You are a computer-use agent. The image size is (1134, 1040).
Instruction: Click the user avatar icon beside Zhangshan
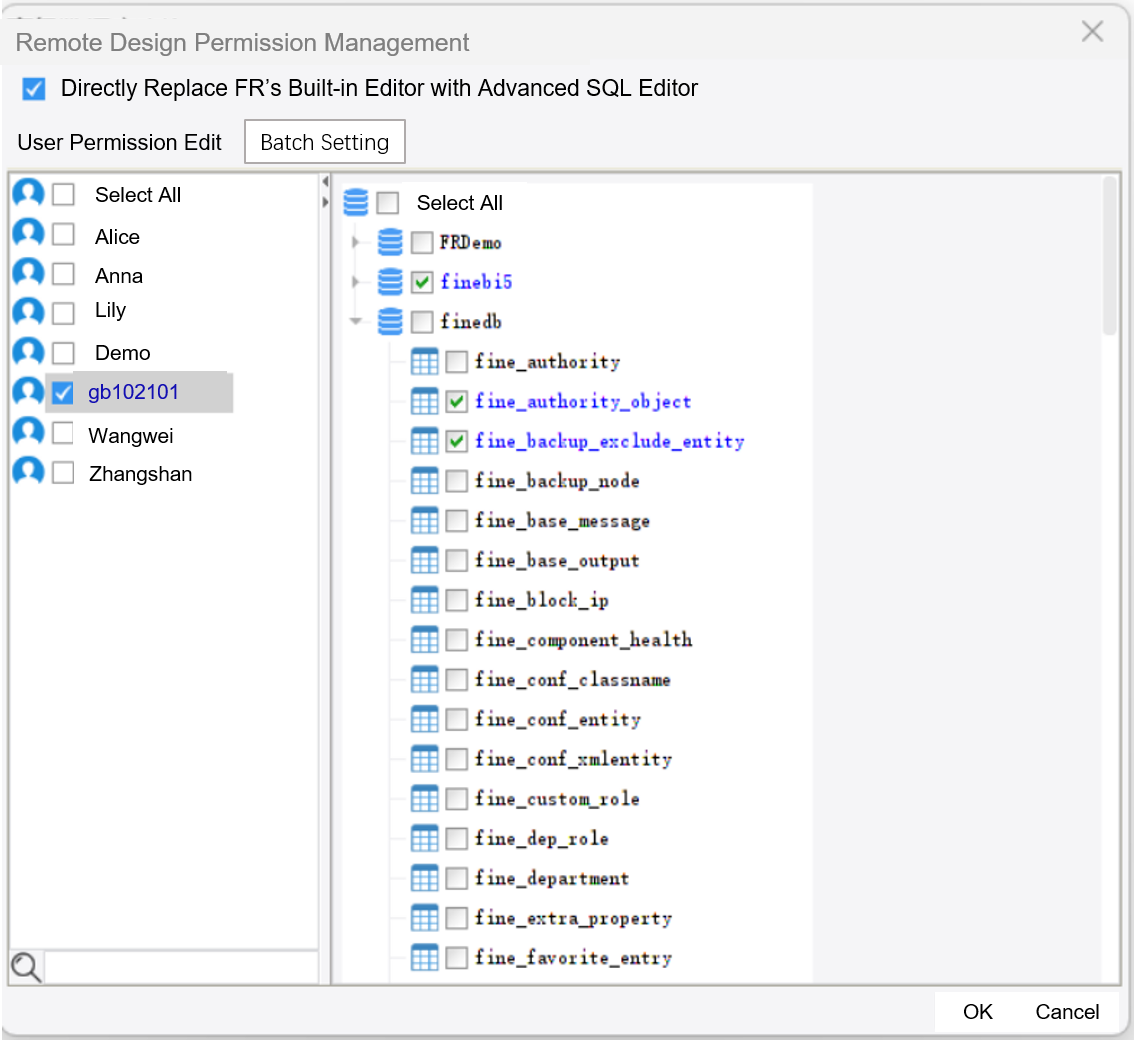point(29,472)
